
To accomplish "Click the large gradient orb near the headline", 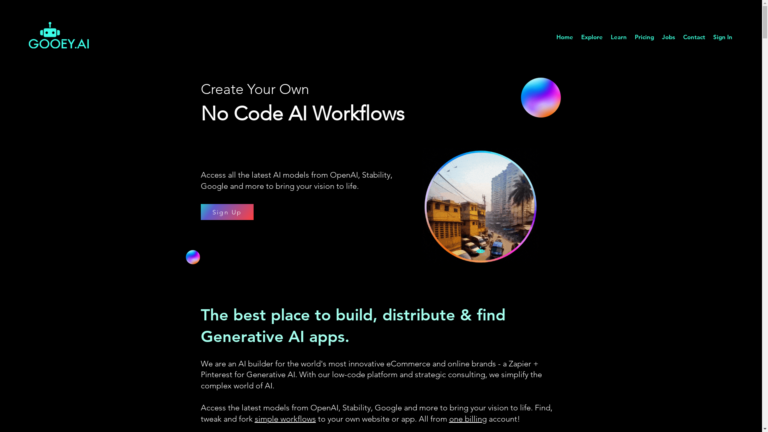I will [x=540, y=98].
